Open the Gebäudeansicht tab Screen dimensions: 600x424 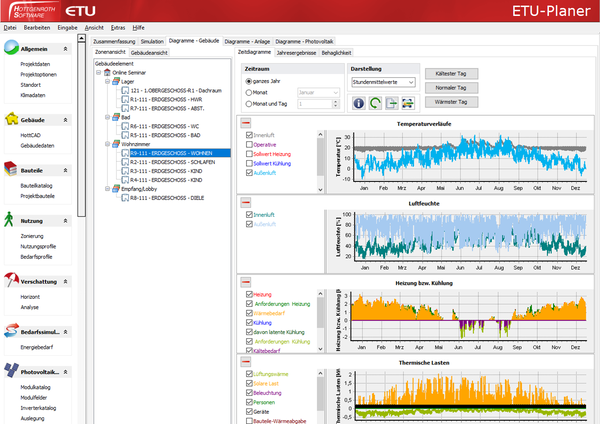click(x=149, y=53)
